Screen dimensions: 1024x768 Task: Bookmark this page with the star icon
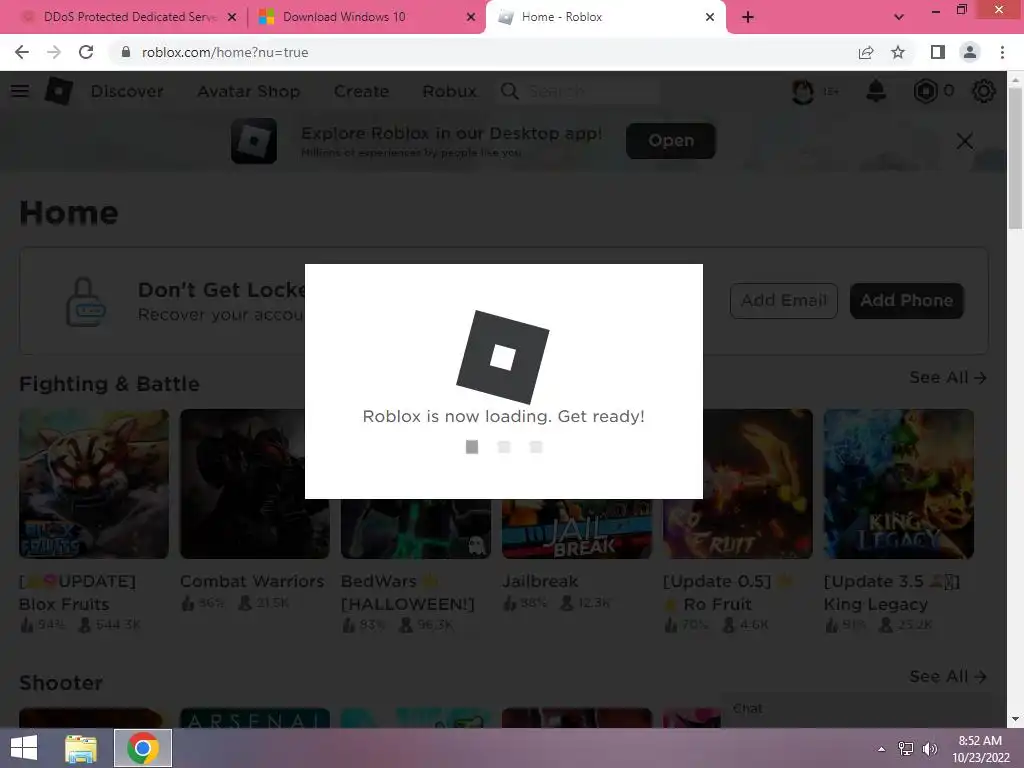click(898, 52)
